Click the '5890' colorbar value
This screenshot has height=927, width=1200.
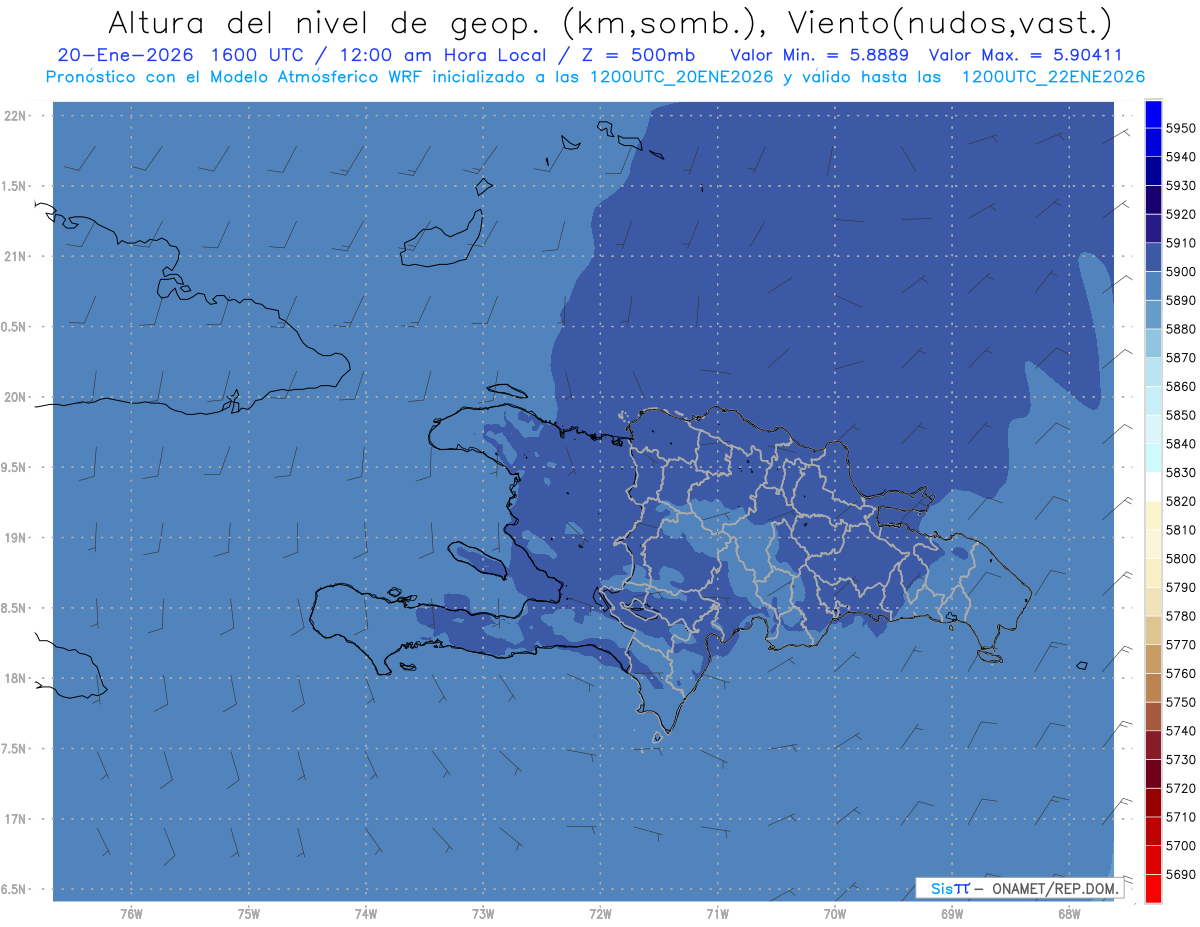[1181, 300]
